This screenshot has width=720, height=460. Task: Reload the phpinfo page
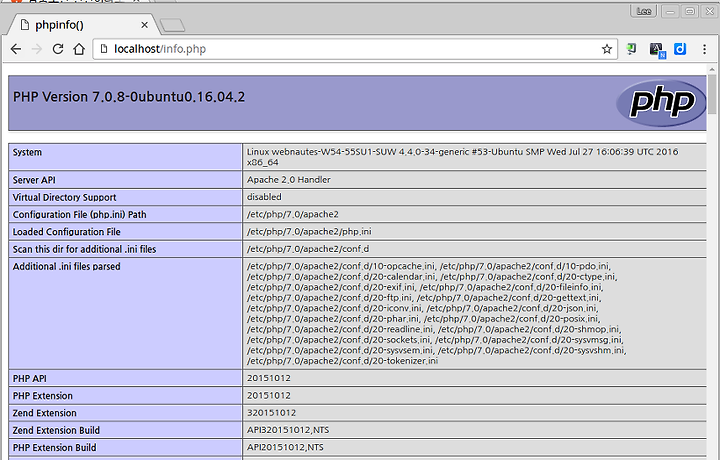pyautogui.click(x=58, y=49)
